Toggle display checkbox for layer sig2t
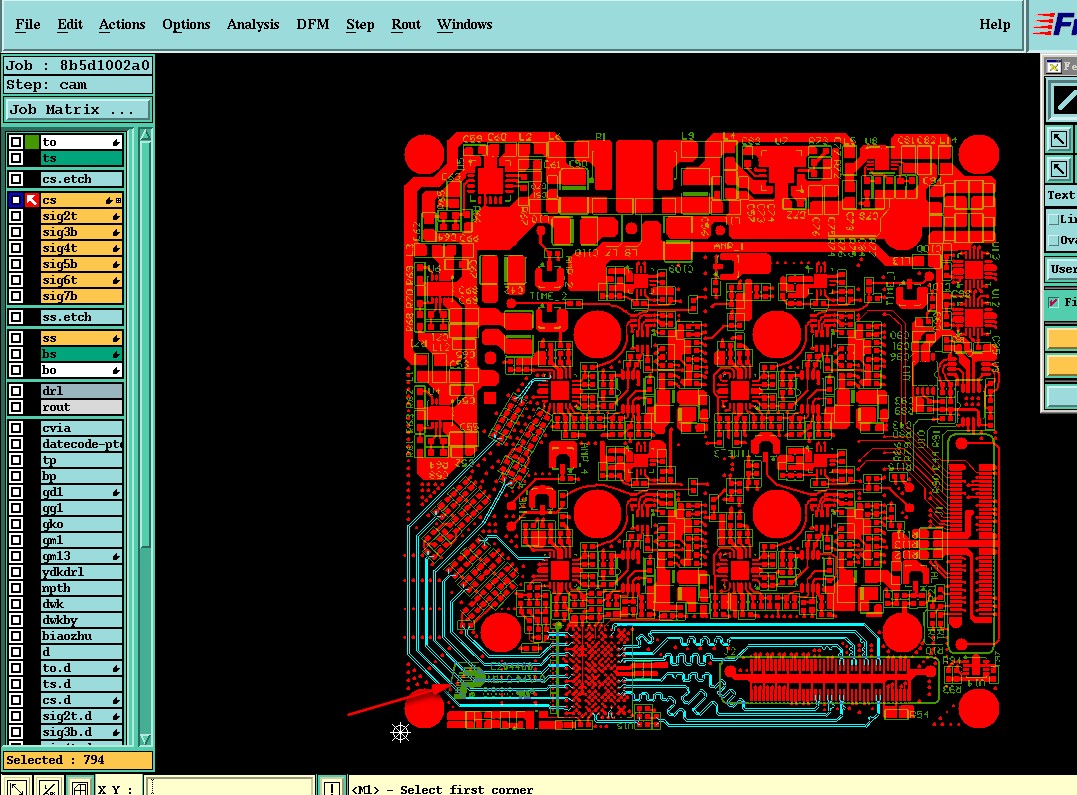This screenshot has height=795, width=1077. point(16,216)
